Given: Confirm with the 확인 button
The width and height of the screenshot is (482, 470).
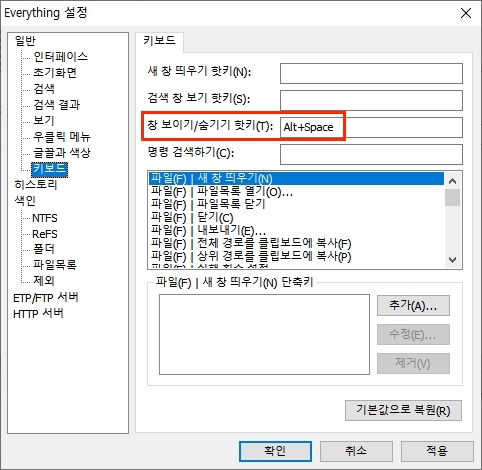Looking at the screenshot, I should coord(275,451).
